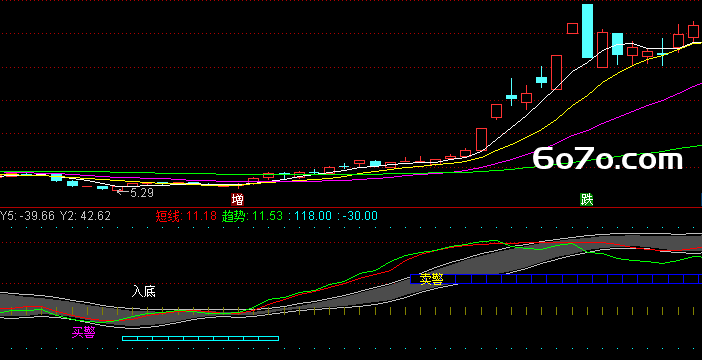Select the magenta 买警 buy alert label
The height and width of the screenshot is (360, 702).
[x=84, y=332]
